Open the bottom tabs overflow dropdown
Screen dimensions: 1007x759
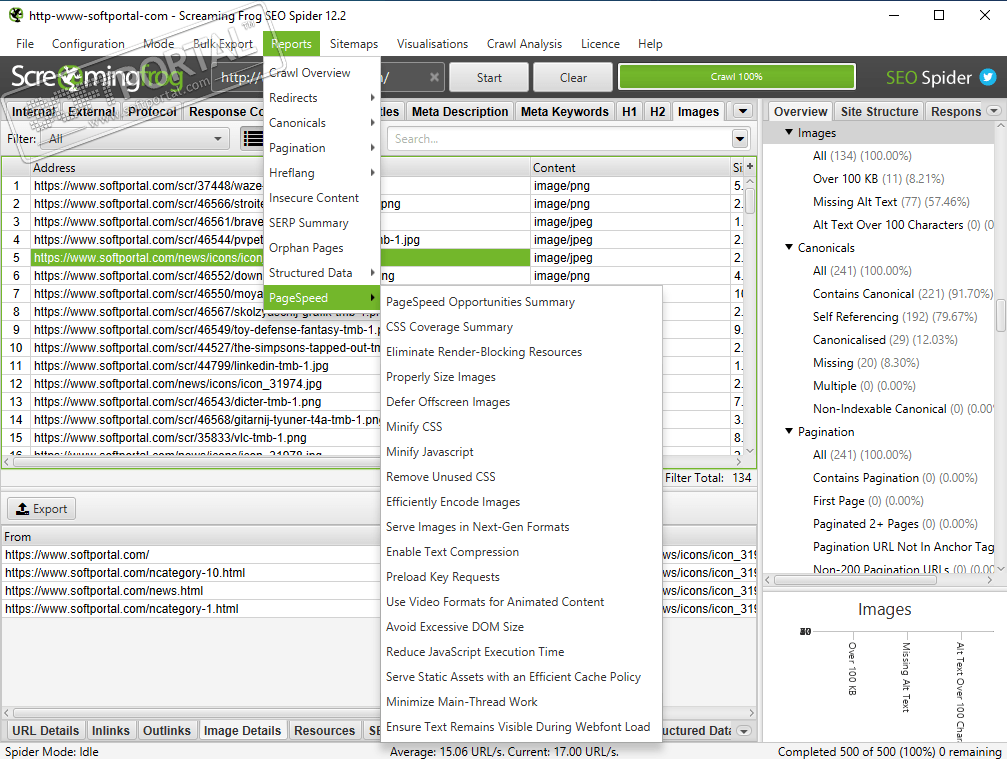click(744, 731)
